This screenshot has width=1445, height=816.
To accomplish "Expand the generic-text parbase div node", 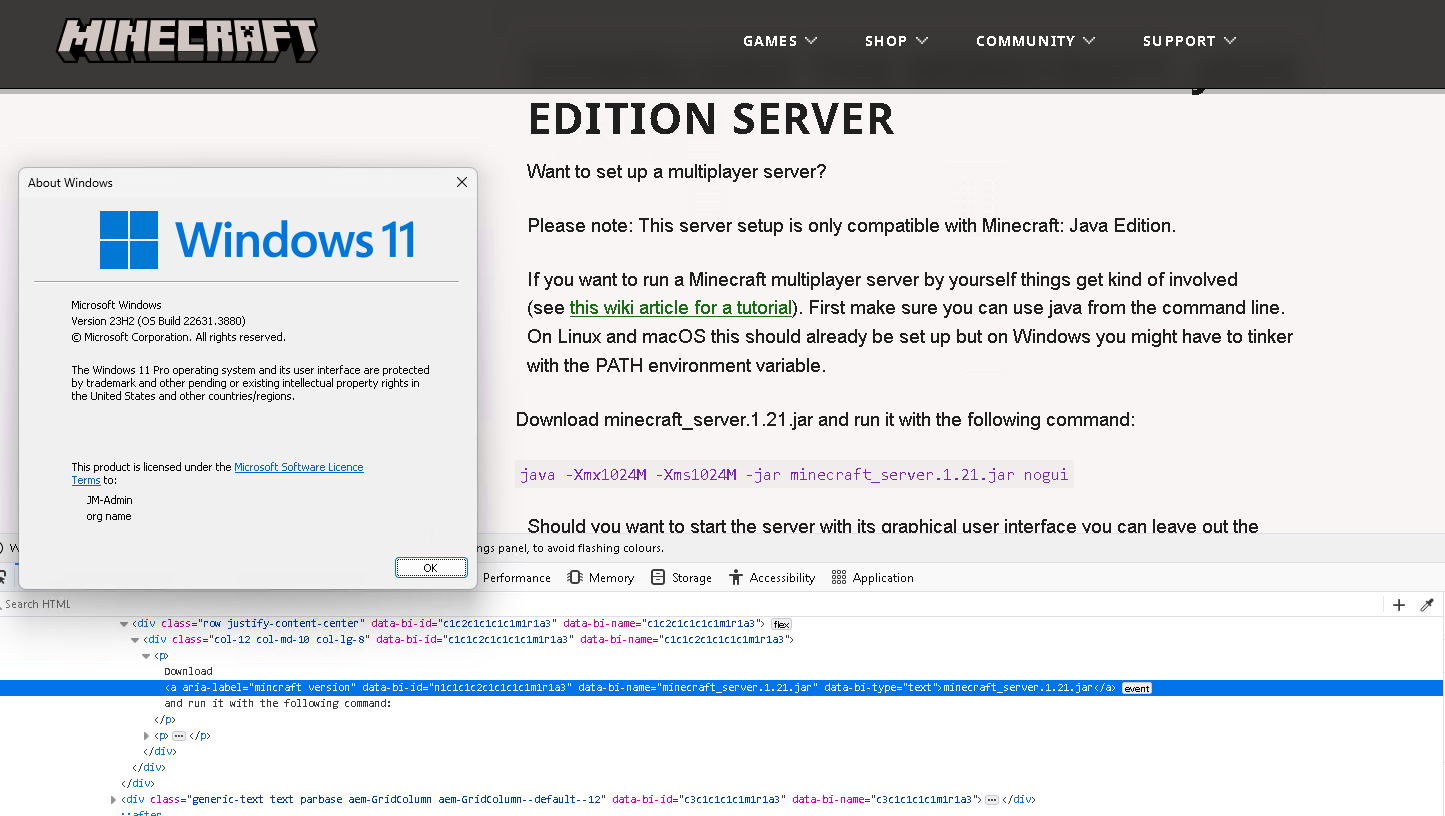I will click(x=113, y=800).
